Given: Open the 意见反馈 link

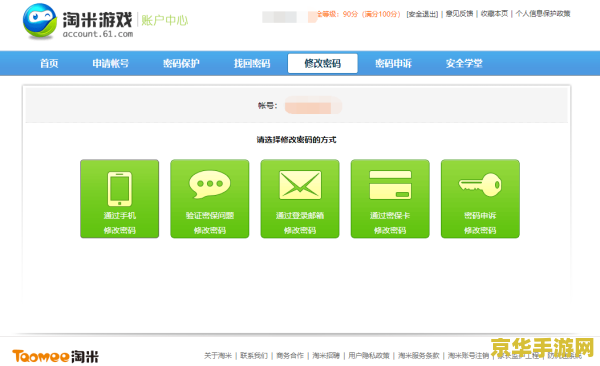Looking at the screenshot, I should pyautogui.click(x=459, y=14).
